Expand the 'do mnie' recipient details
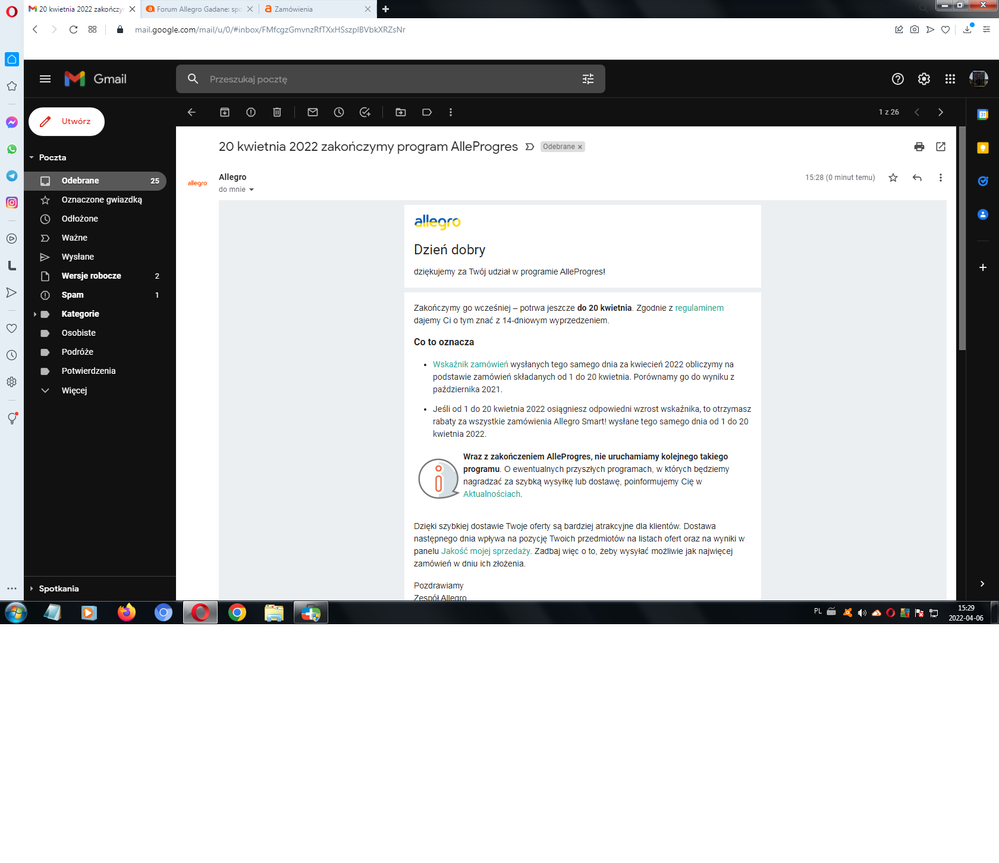This screenshot has width=999, height=863. tap(251, 190)
